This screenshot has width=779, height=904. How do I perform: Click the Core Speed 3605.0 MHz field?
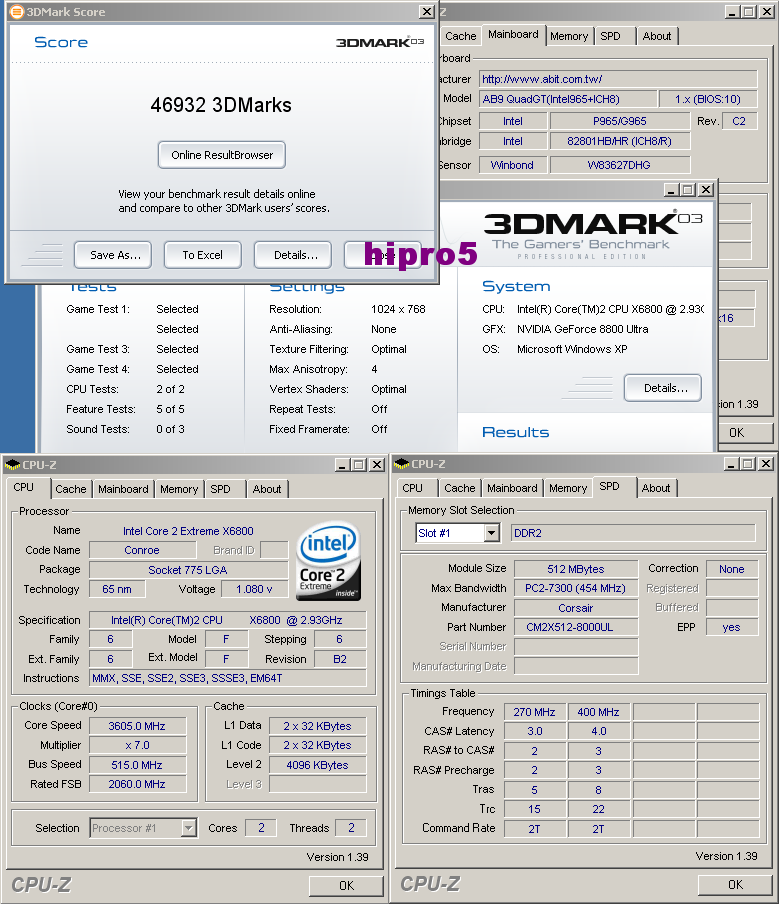(x=137, y=726)
